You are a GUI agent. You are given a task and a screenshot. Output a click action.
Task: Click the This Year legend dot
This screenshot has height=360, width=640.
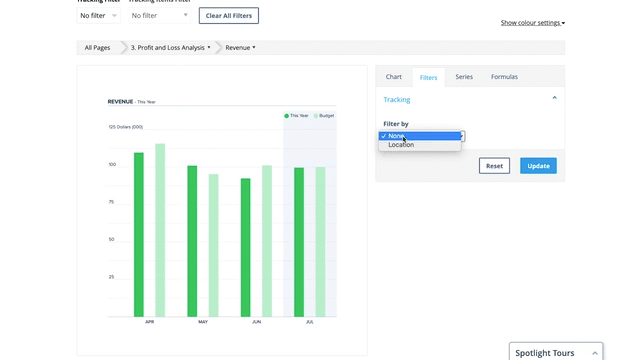pos(287,116)
